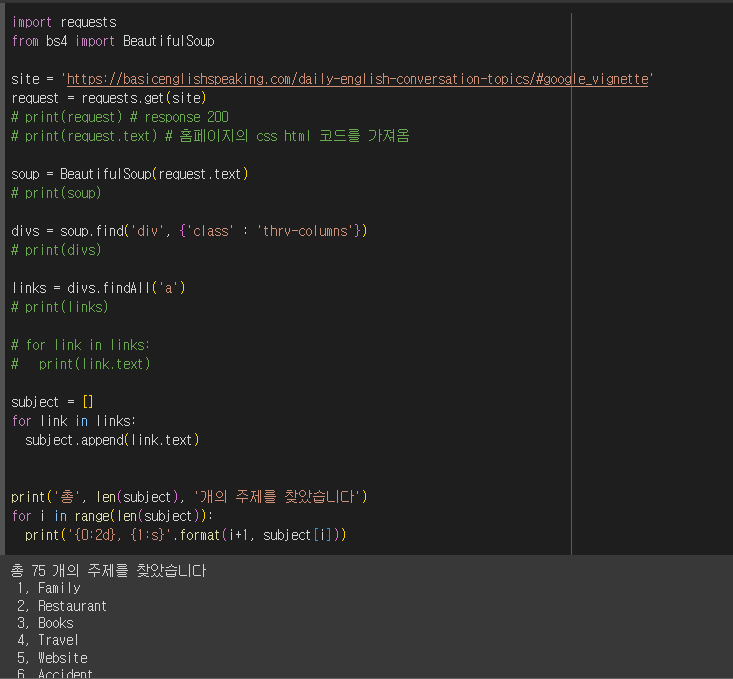Image resolution: width=733 pixels, height=679 pixels.
Task: Click the '# print(links)' comment
Action: click(x=59, y=307)
